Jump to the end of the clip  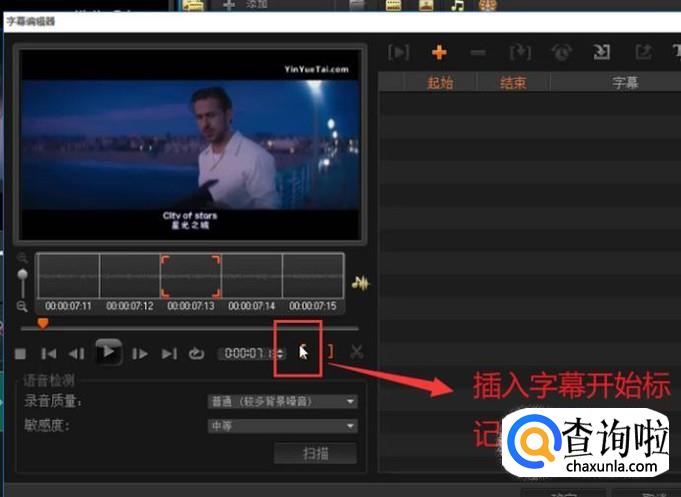tap(169, 353)
